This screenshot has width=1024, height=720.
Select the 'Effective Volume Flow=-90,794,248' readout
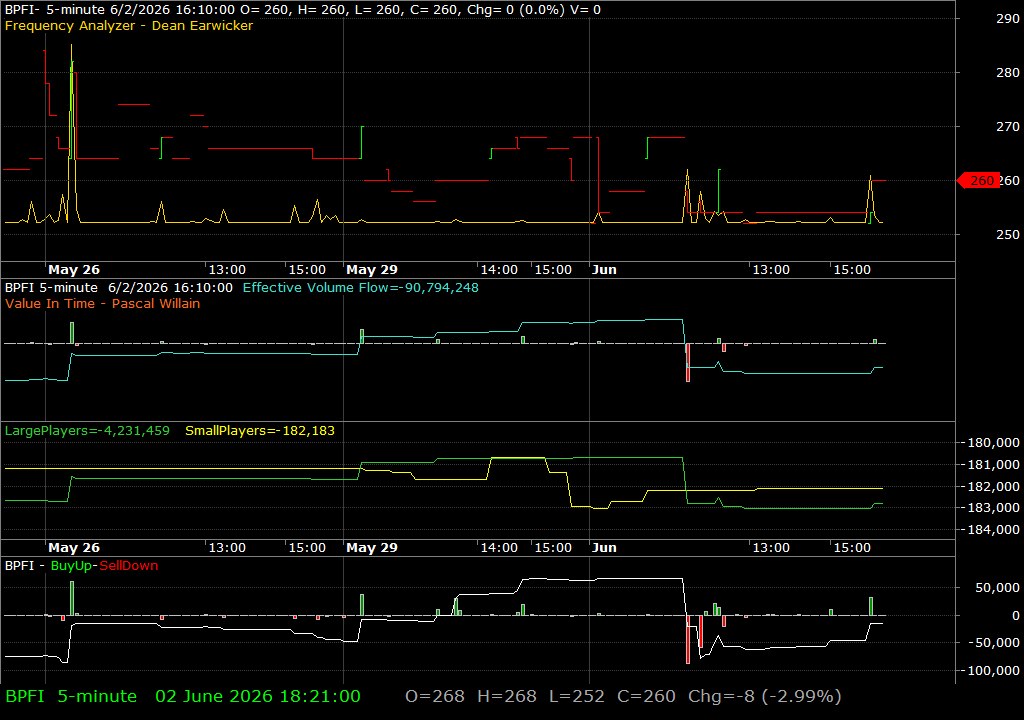pyautogui.click(x=360, y=287)
